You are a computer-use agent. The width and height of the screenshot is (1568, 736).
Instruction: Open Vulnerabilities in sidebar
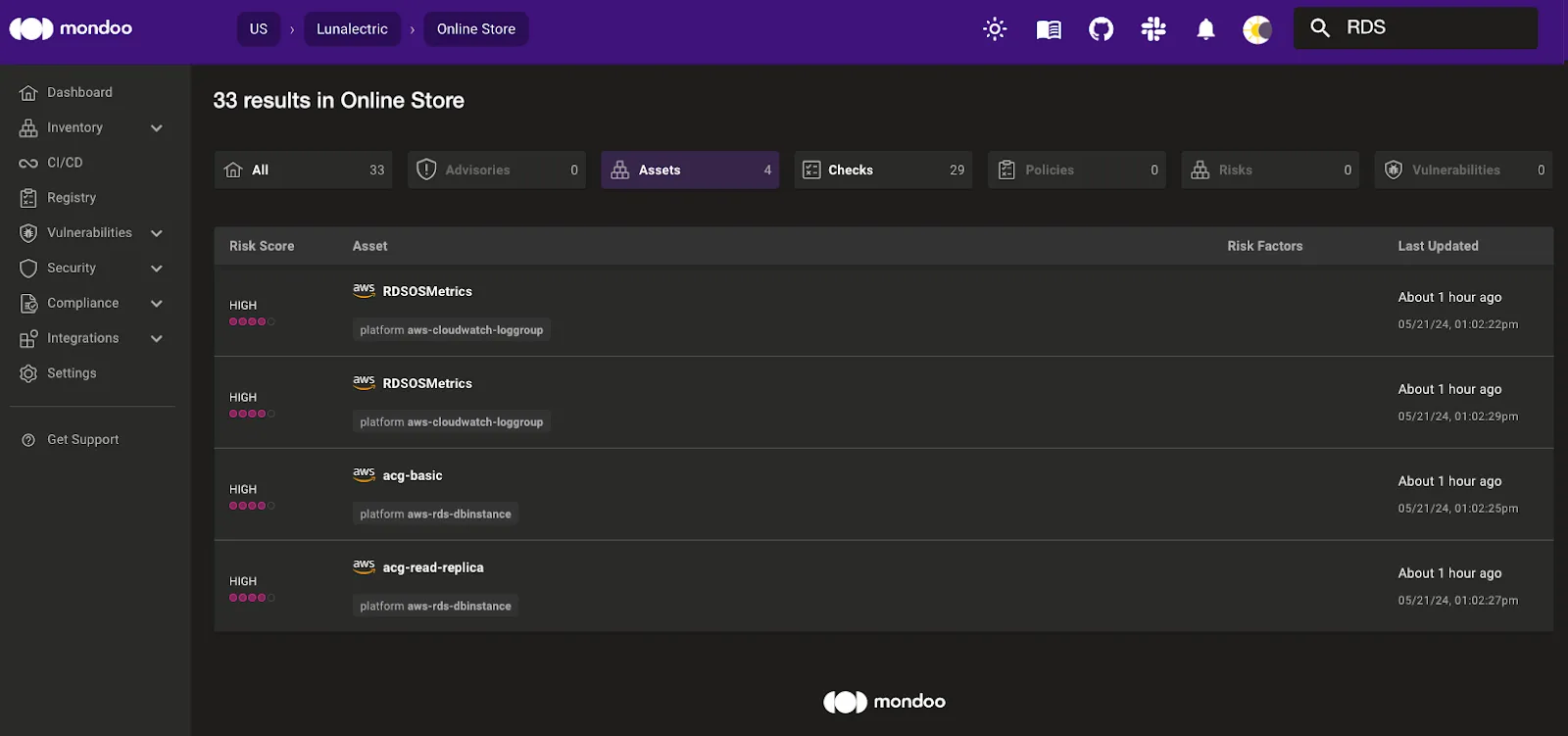tap(89, 232)
